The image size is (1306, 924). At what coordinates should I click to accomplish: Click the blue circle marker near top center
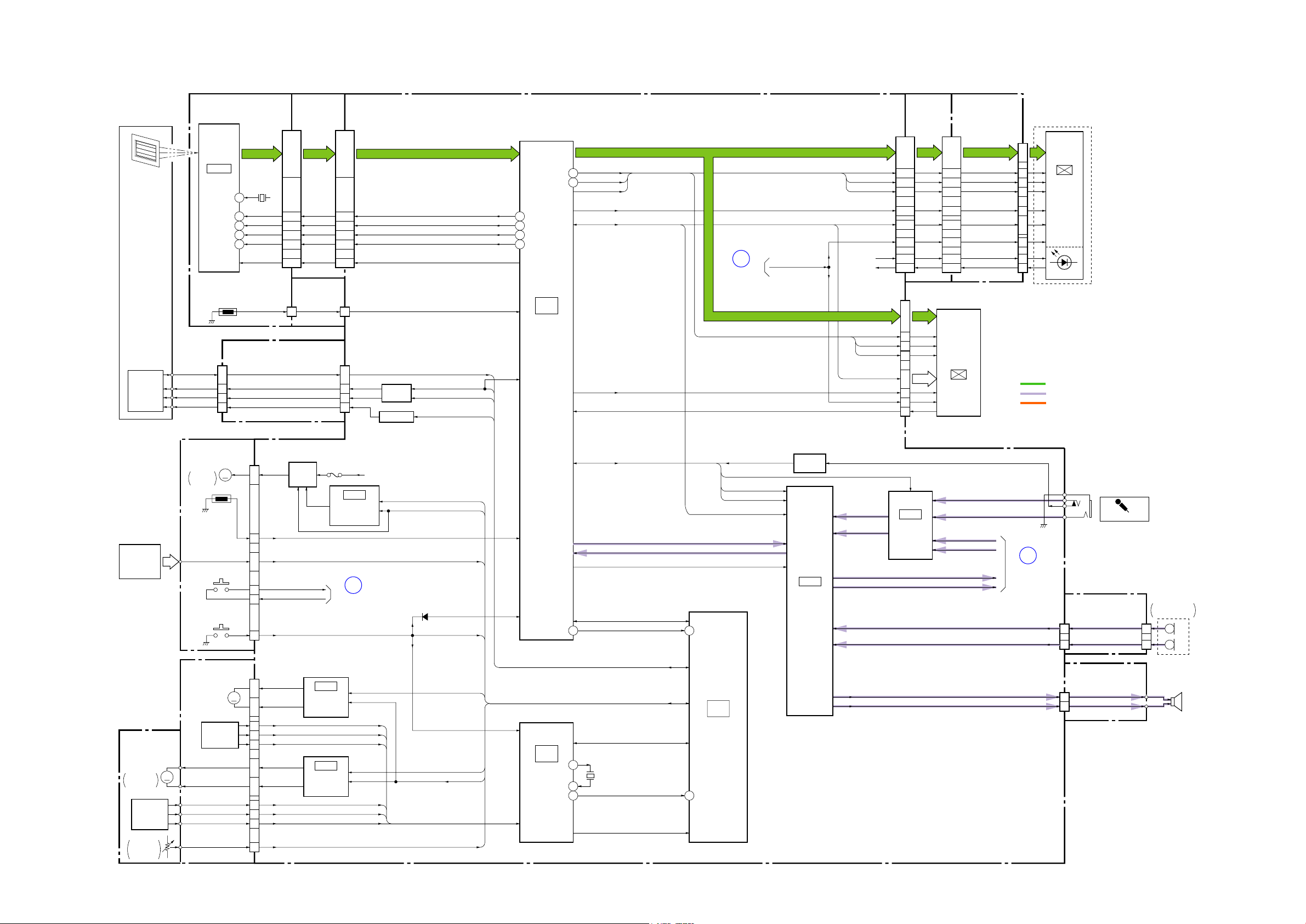tap(741, 259)
